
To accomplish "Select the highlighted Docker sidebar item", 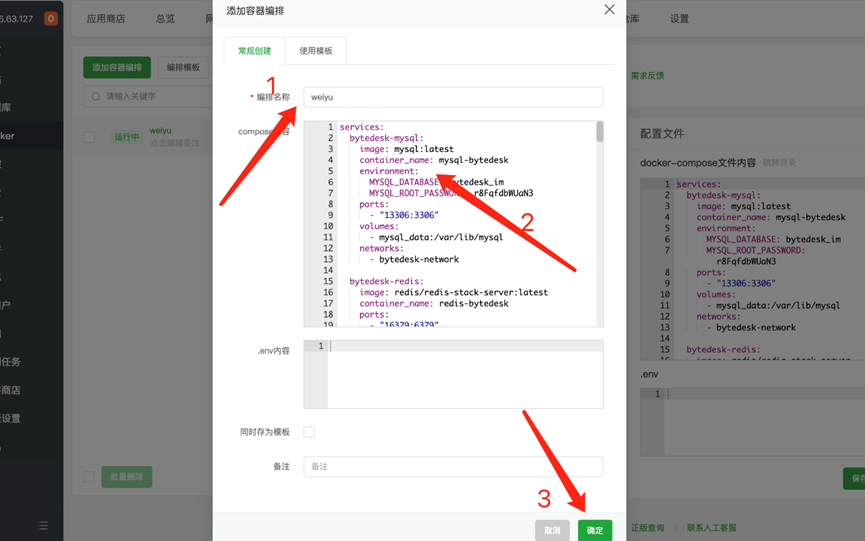I will [31, 136].
